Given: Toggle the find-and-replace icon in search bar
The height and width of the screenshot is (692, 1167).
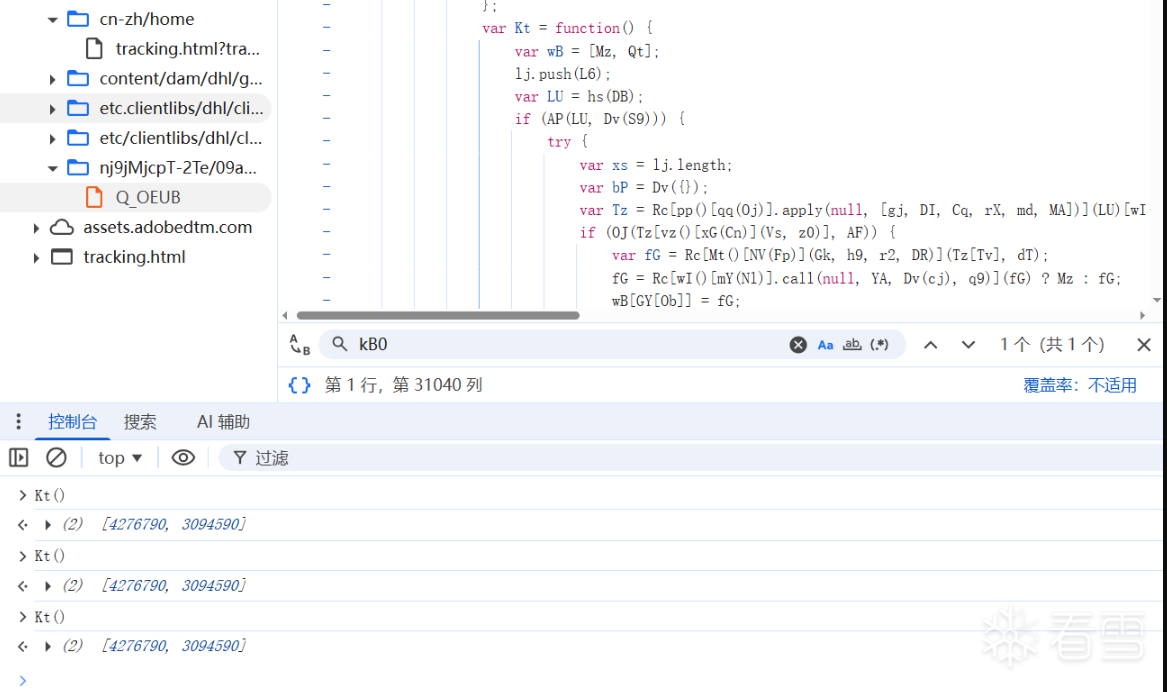Looking at the screenshot, I should 299,345.
